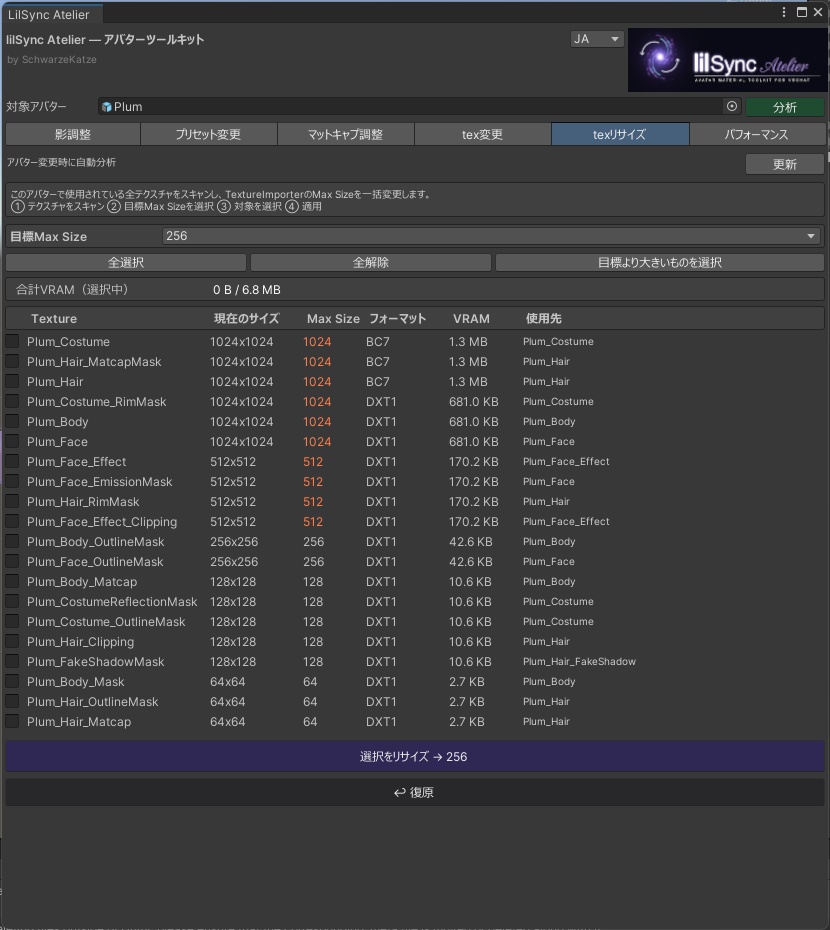Click the lilSync Atelier logo banner

pyautogui.click(x=727, y=60)
